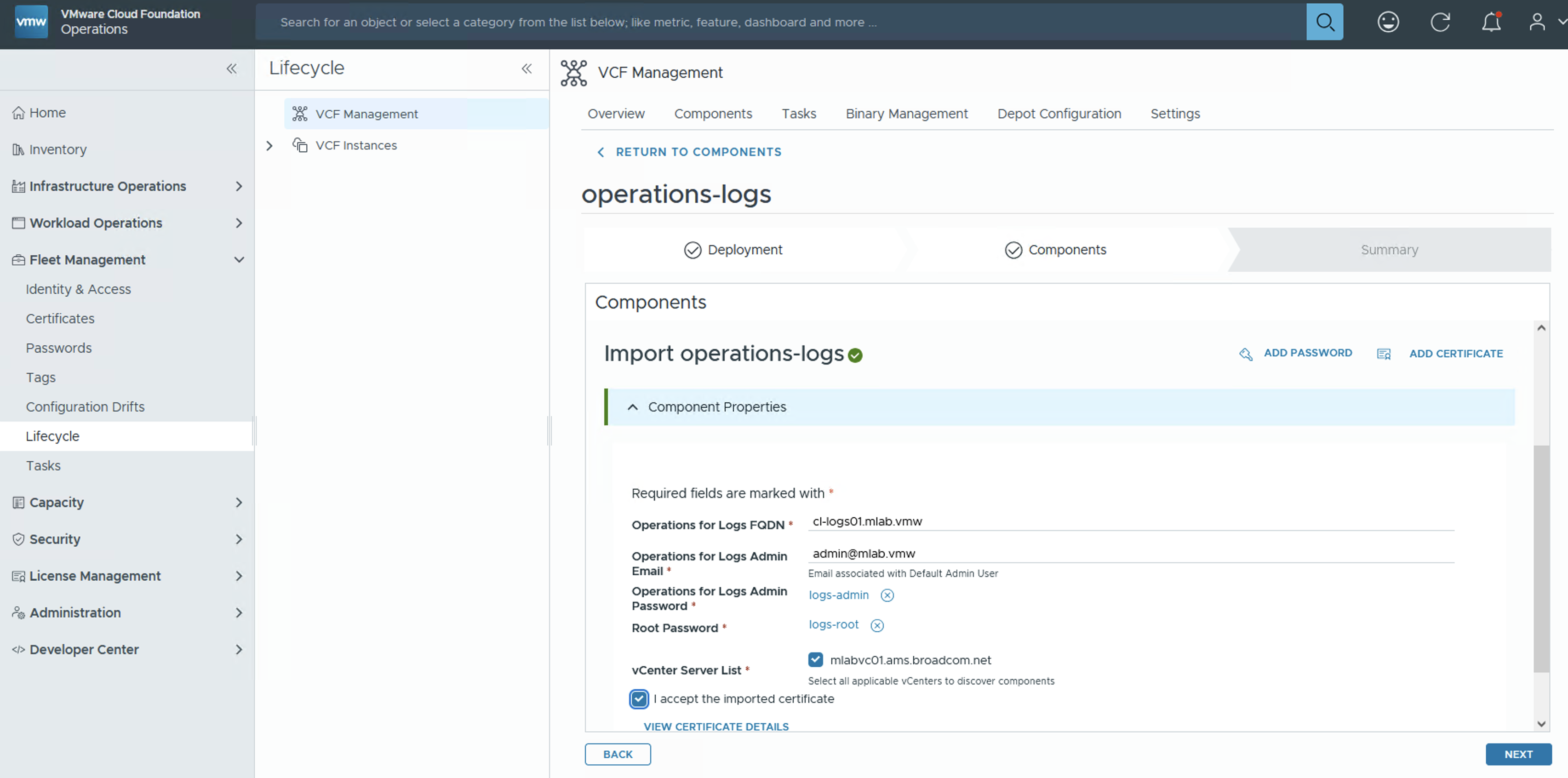Collapse the main navigation sidebar
This screenshot has width=1568, height=778.
(x=231, y=69)
